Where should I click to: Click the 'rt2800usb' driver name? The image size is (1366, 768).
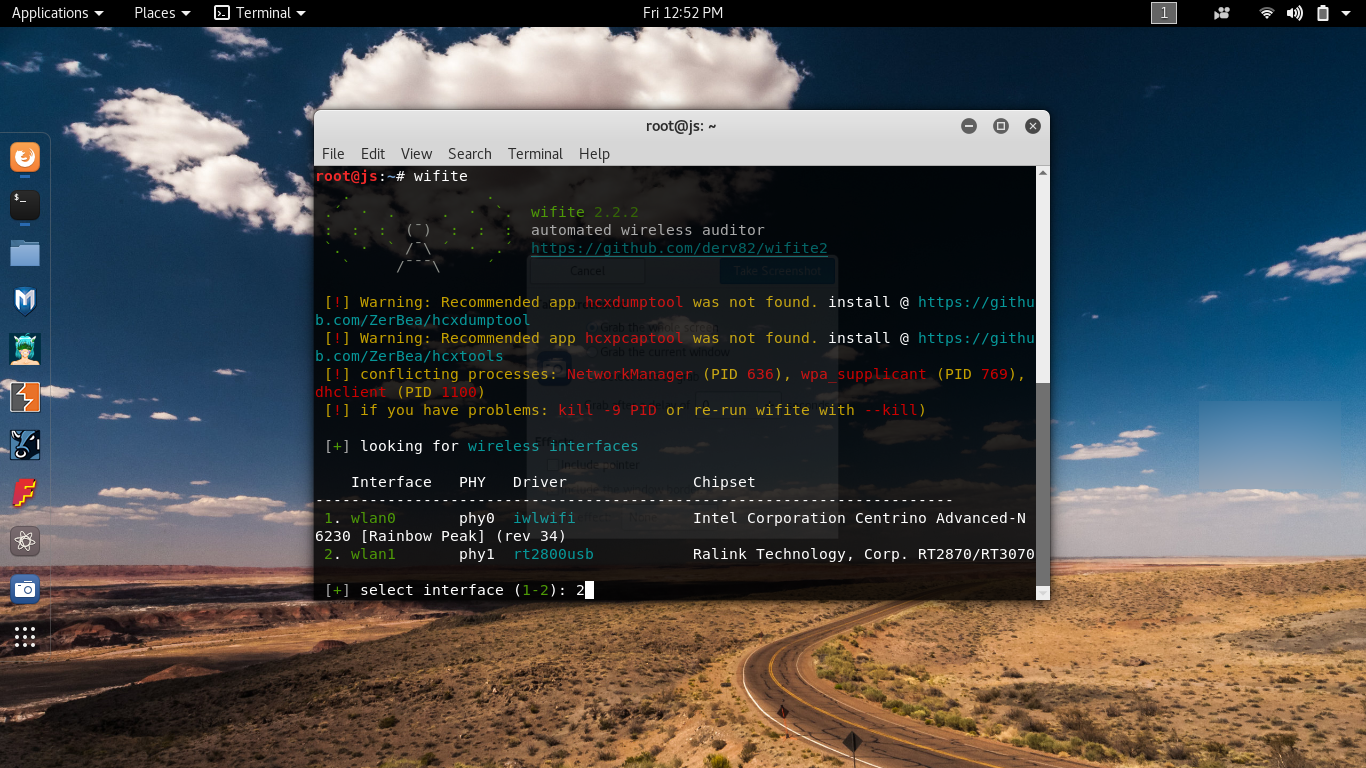553,554
